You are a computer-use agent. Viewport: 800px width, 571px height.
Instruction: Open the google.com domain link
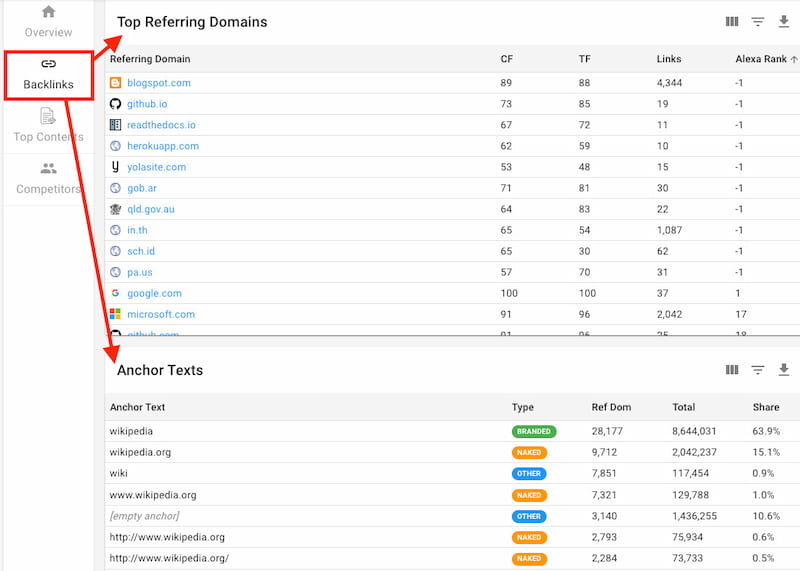154,293
